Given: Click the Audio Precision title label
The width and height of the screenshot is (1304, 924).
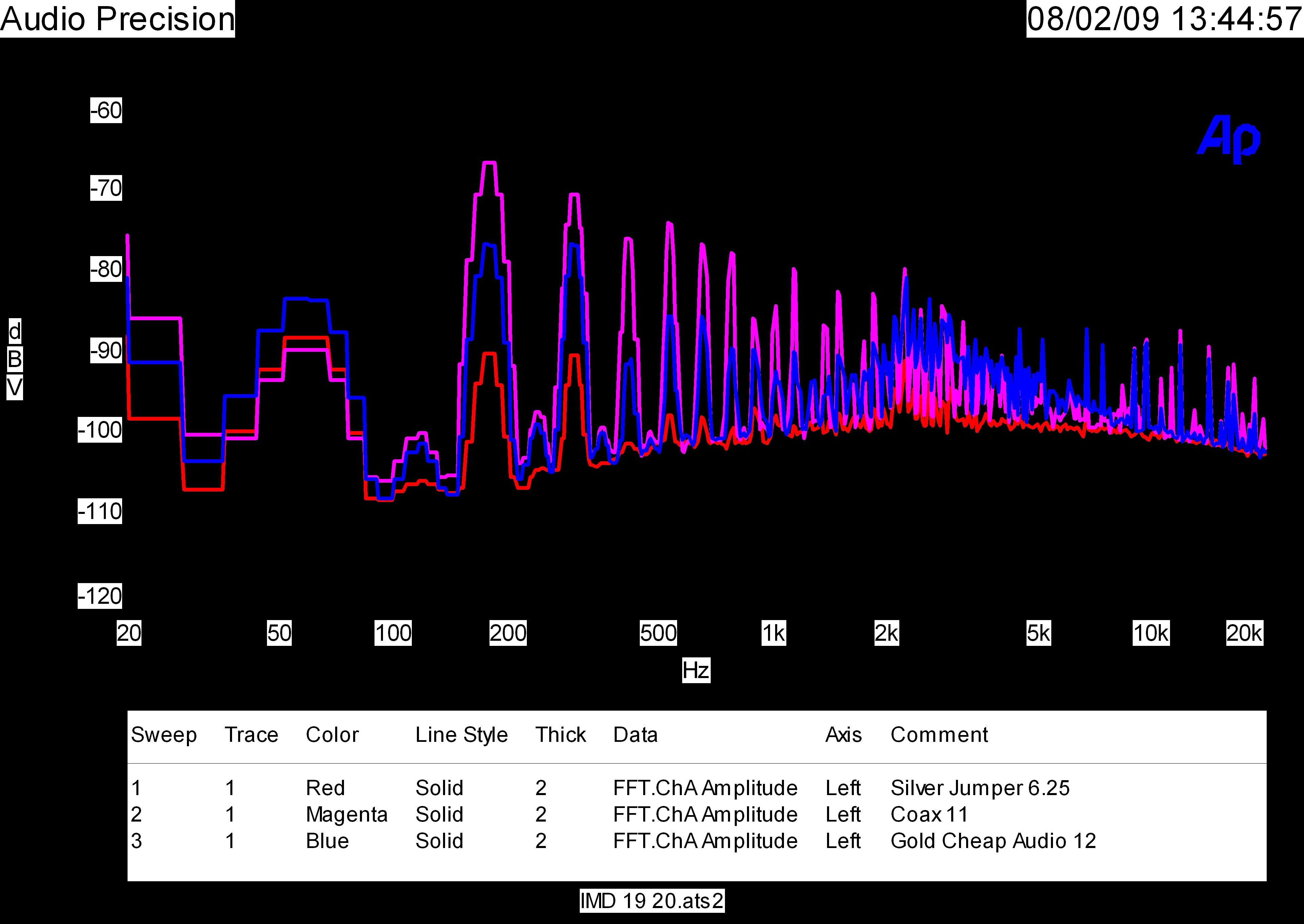Looking at the screenshot, I should [117, 19].
